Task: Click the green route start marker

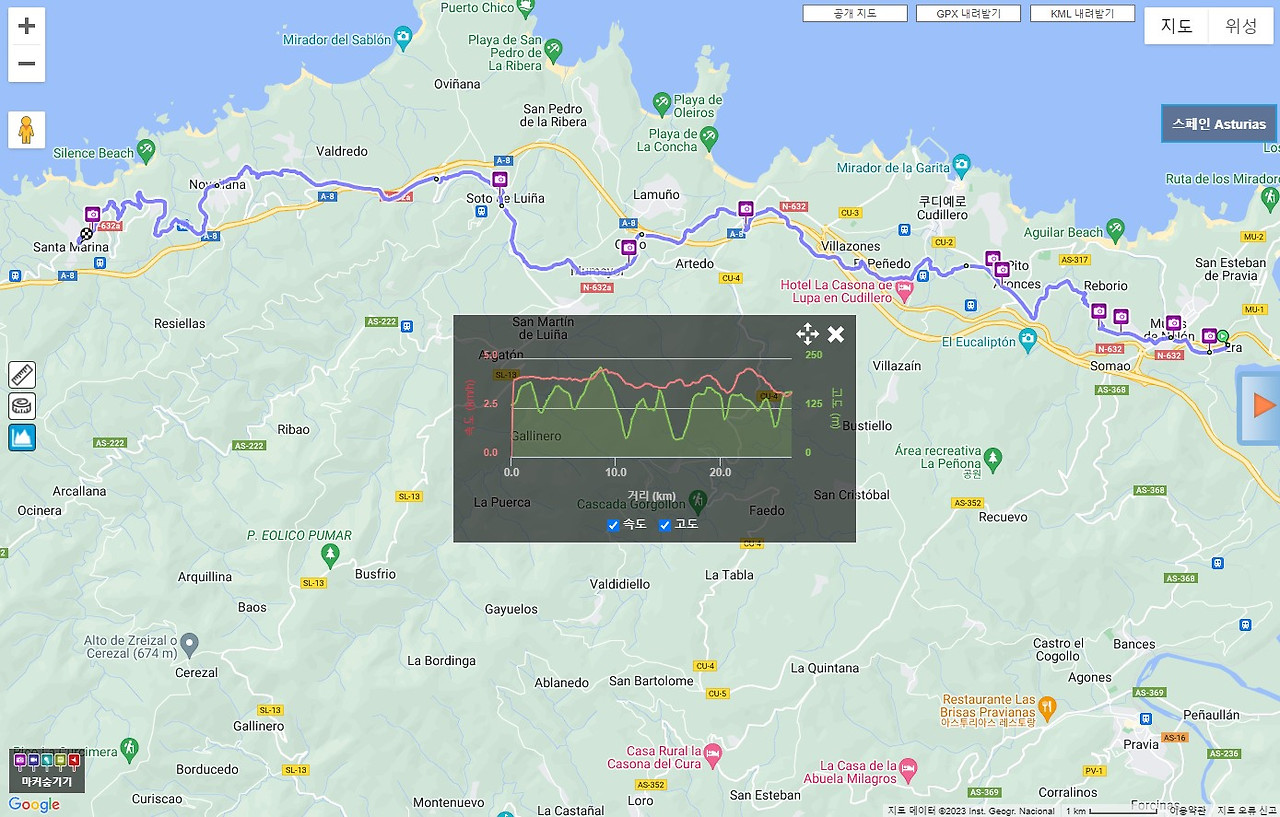Action: [1222, 337]
